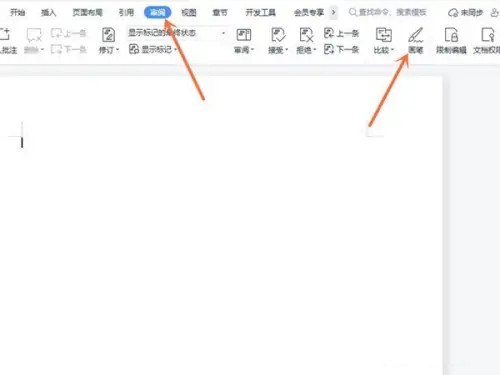Switch to the 插入 (Insert) tab
This screenshot has height=375, width=500.
48,13
